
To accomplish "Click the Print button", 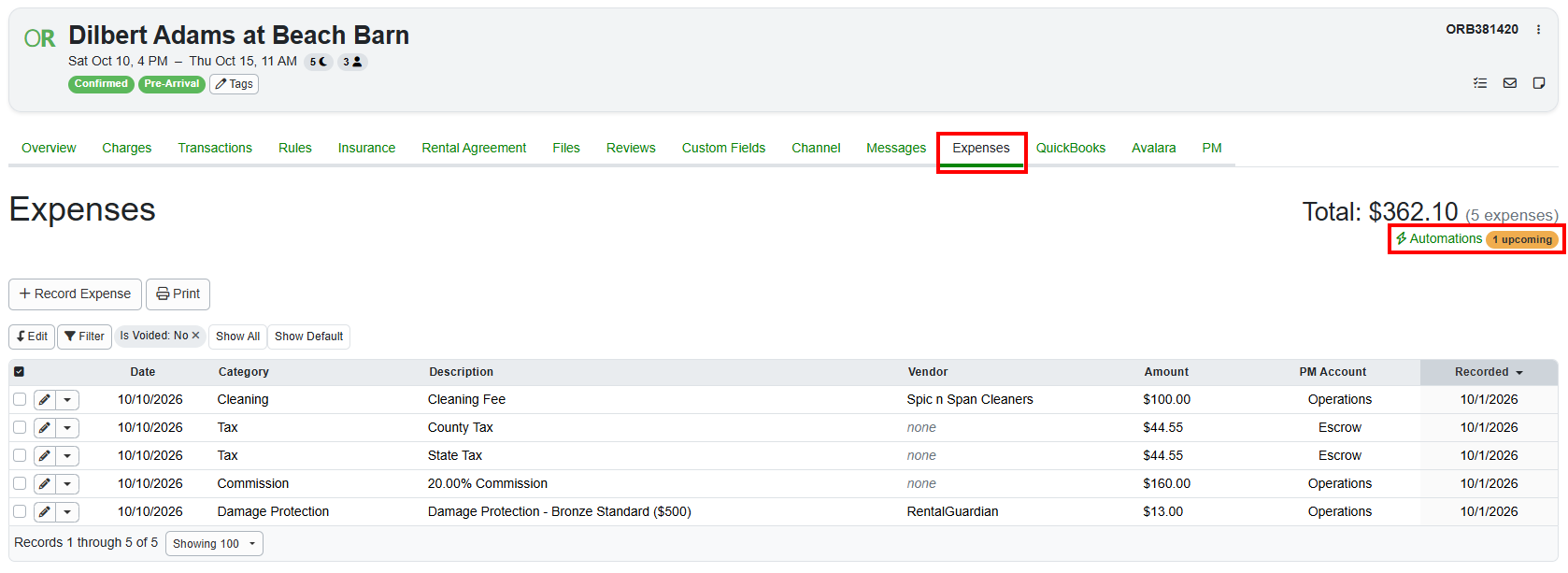I will pos(178,294).
